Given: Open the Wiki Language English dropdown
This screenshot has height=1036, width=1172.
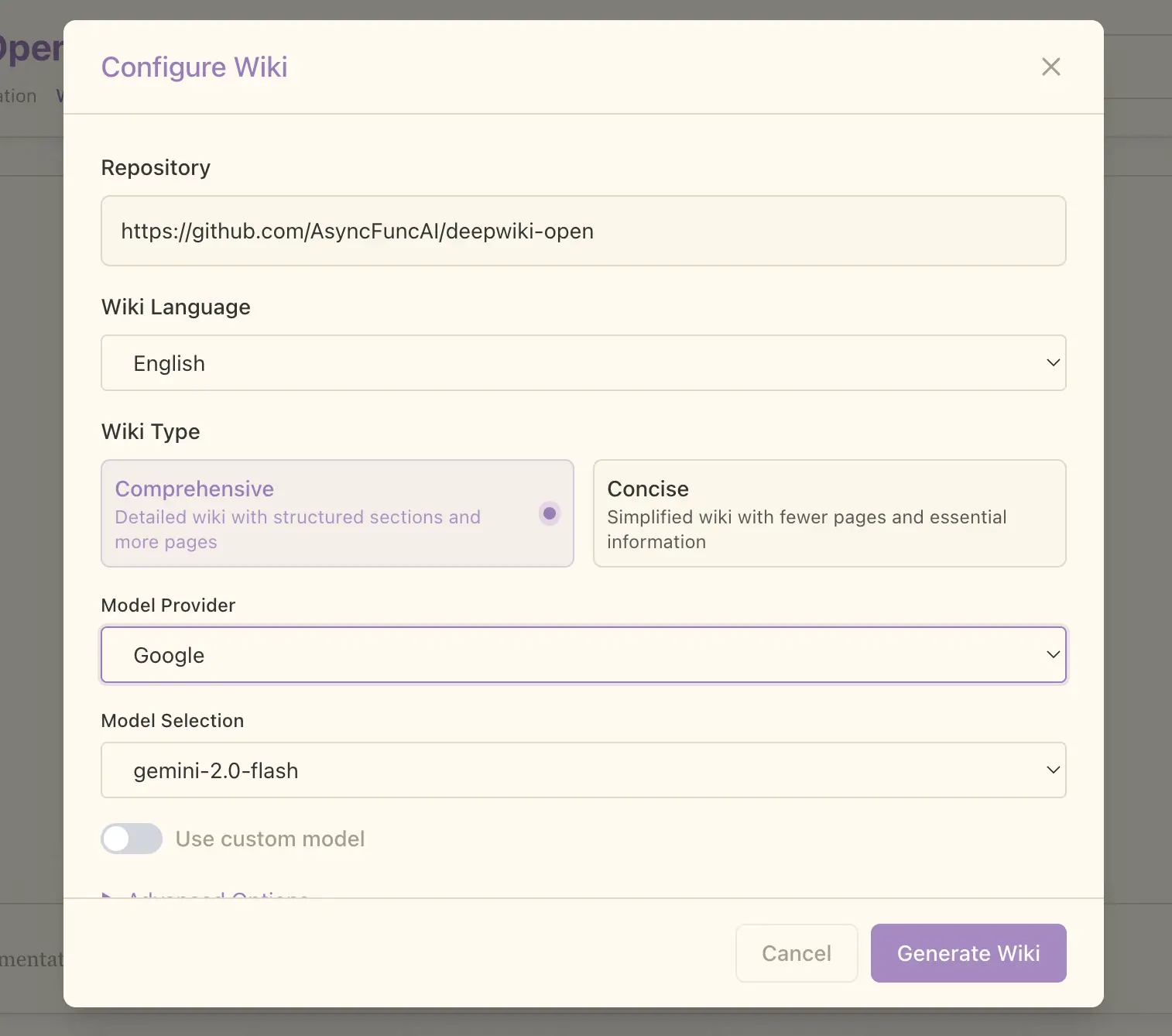Looking at the screenshot, I should [x=584, y=363].
